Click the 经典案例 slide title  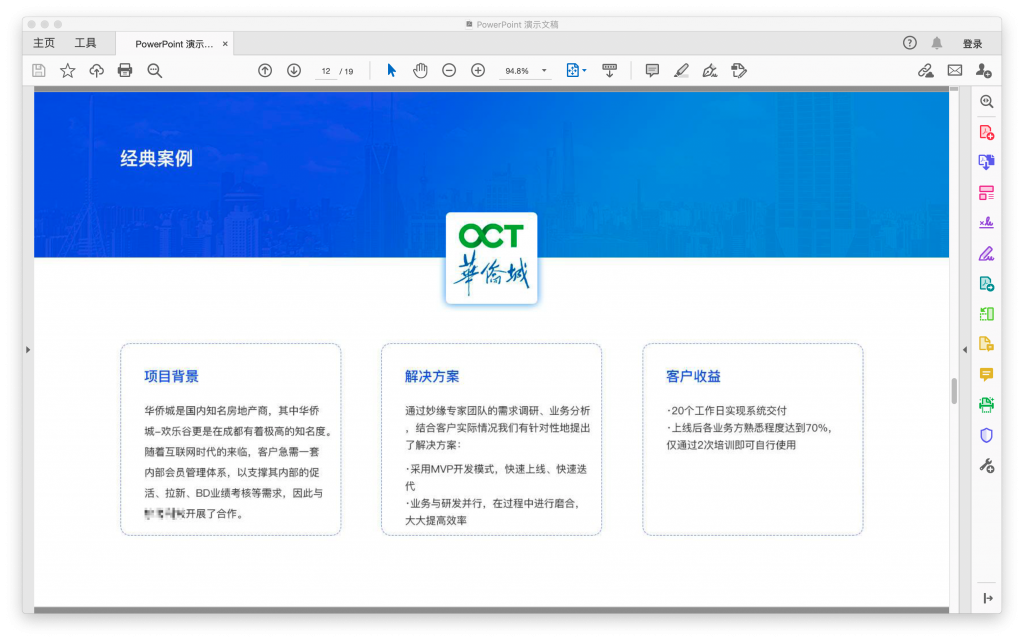coord(157,159)
